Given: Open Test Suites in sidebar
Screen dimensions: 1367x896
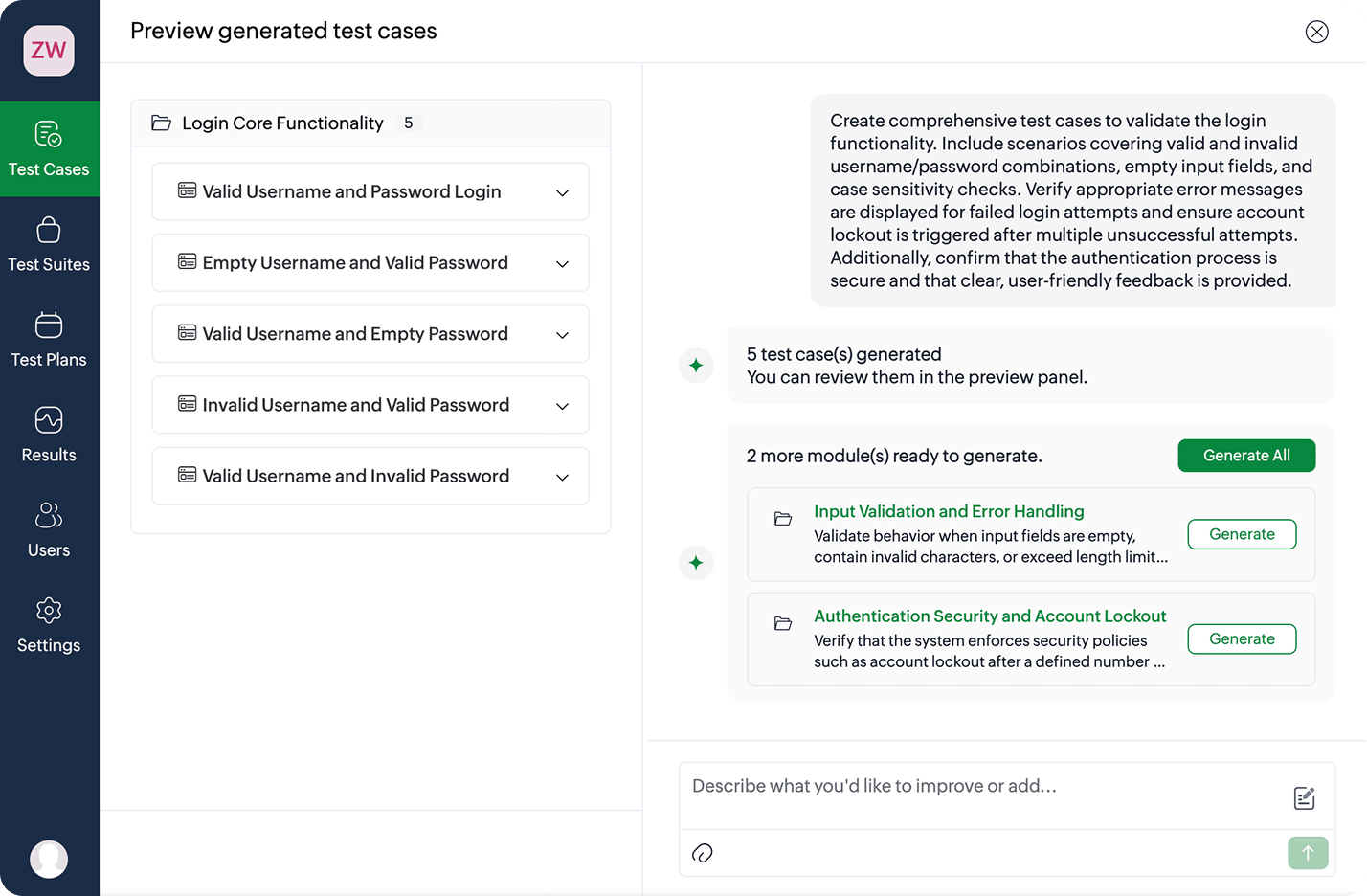Looking at the screenshot, I should tap(49, 245).
